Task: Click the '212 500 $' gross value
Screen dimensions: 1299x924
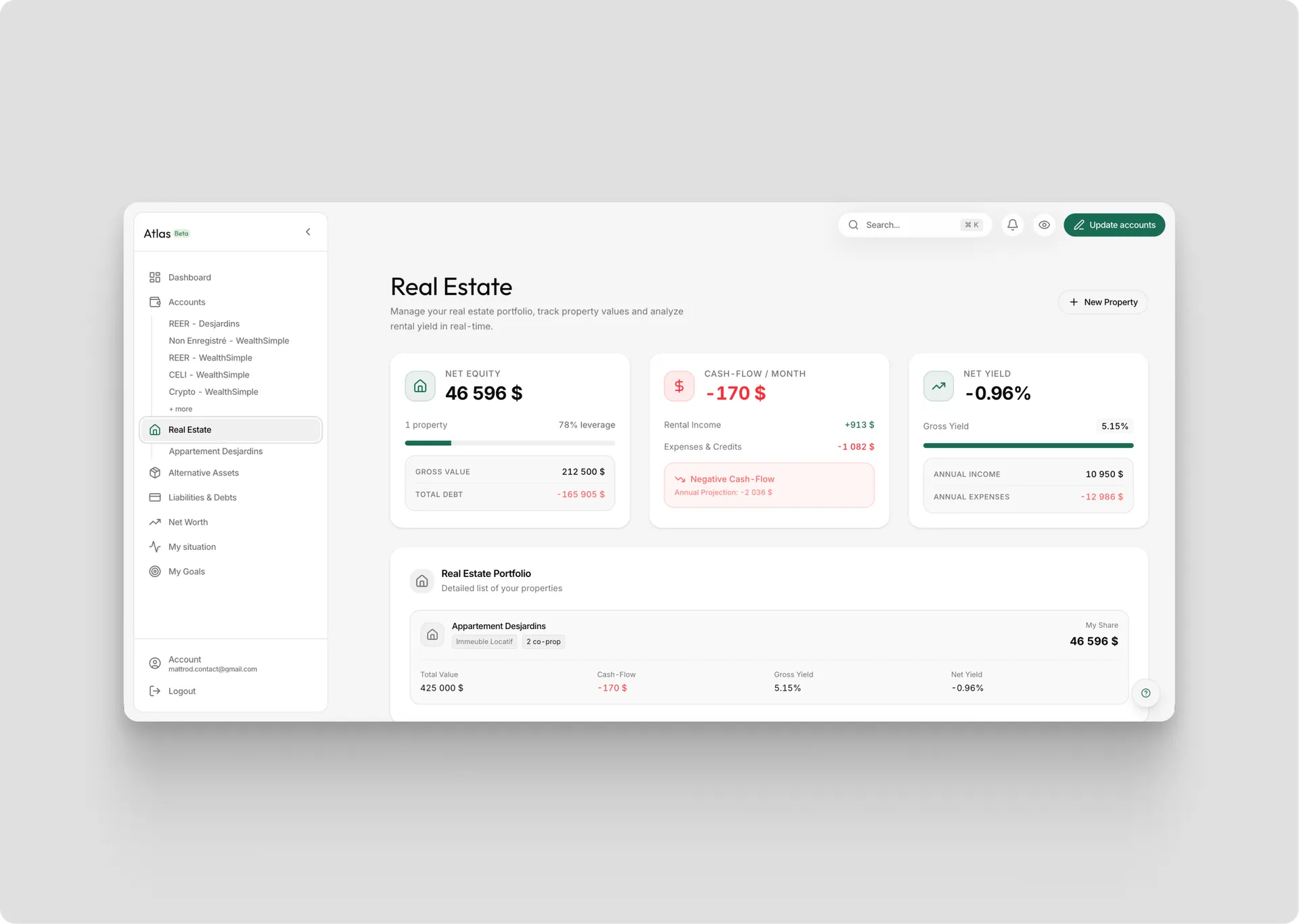Action: (x=583, y=471)
